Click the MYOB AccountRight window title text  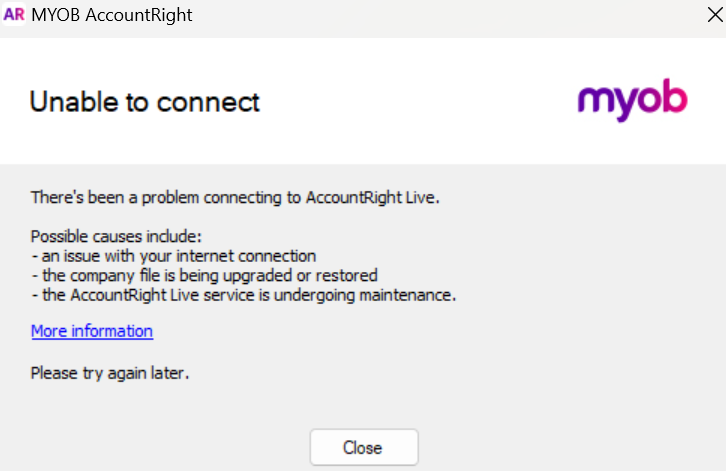click(112, 15)
